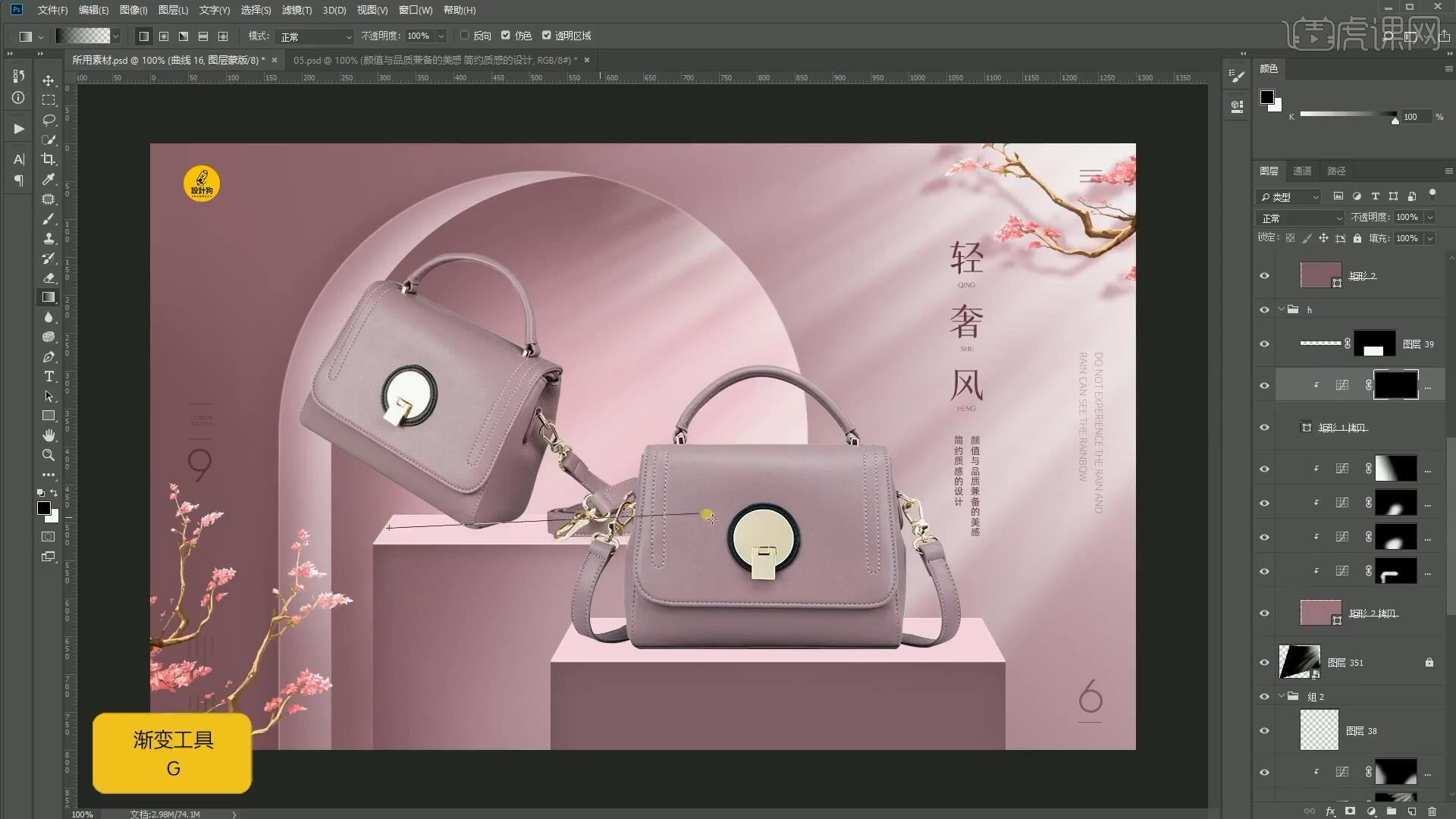This screenshot has width=1456, height=819.
Task: Select the Horizontal Type tool
Action: (49, 376)
